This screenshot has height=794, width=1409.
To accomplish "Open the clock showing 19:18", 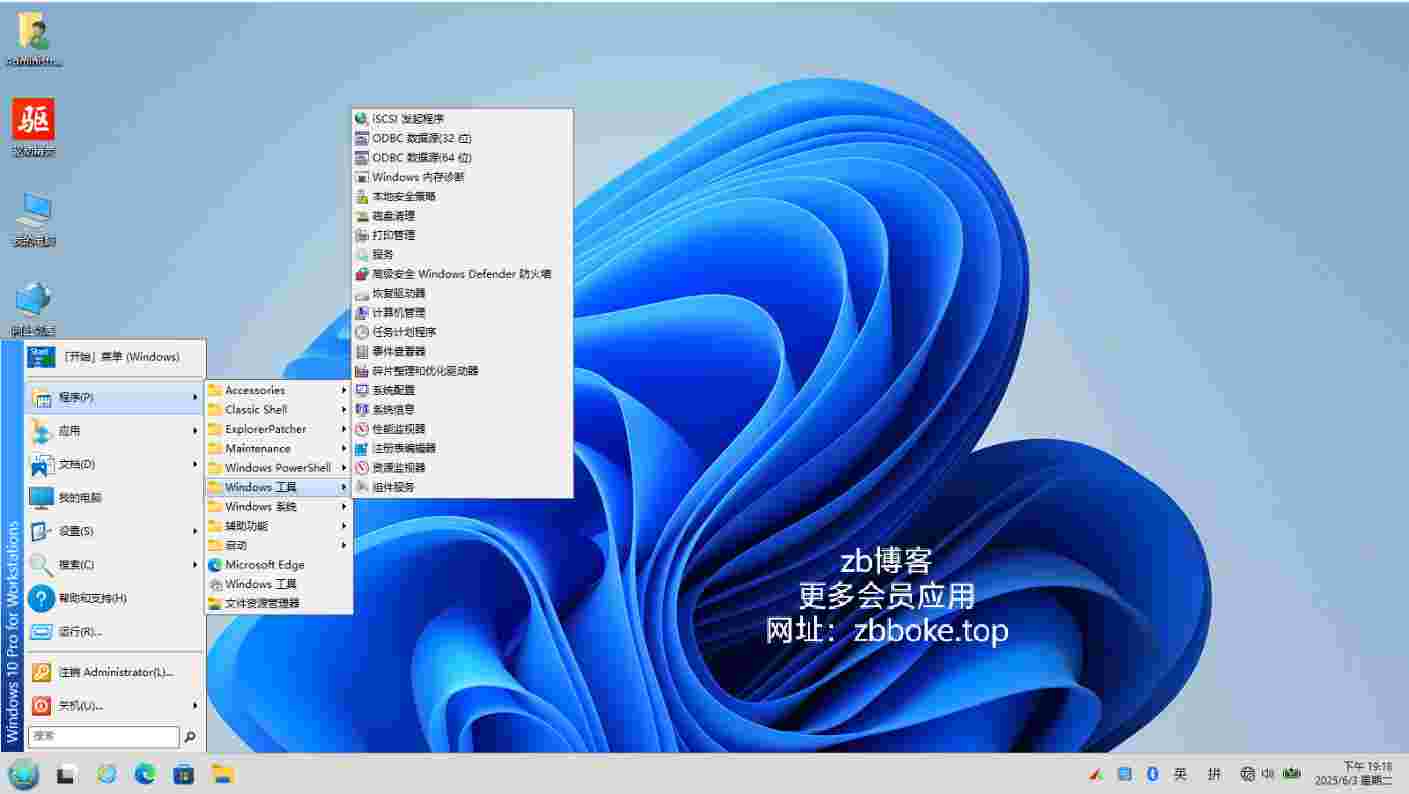I will (1353, 774).
